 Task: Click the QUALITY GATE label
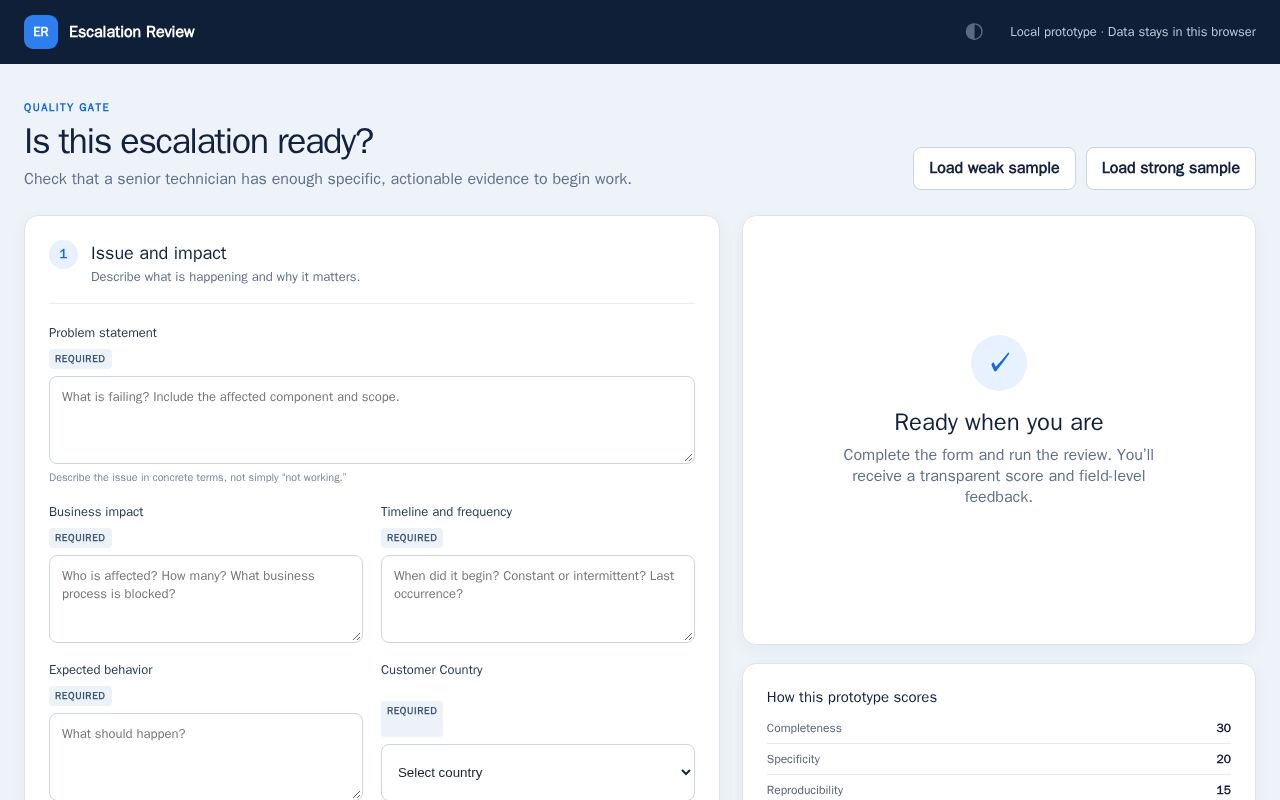[x=67, y=107]
